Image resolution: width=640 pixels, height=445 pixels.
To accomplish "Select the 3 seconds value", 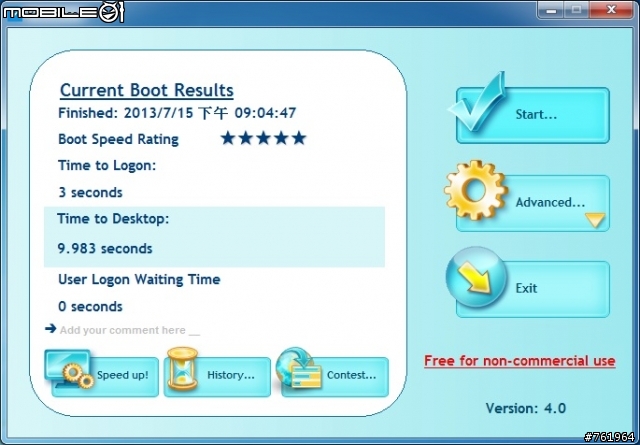I will click(90, 192).
